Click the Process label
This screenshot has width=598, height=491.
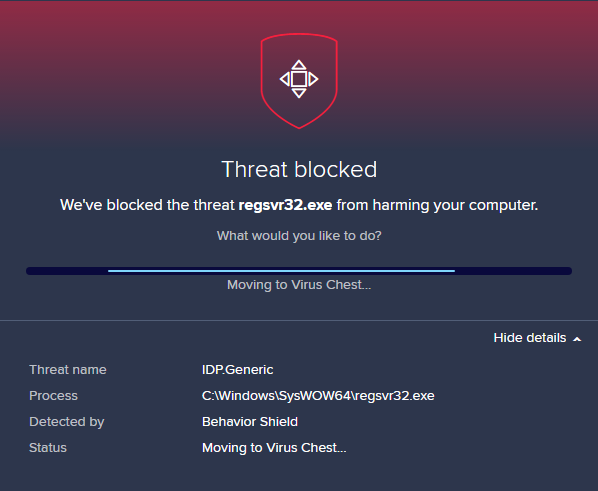tap(53, 396)
